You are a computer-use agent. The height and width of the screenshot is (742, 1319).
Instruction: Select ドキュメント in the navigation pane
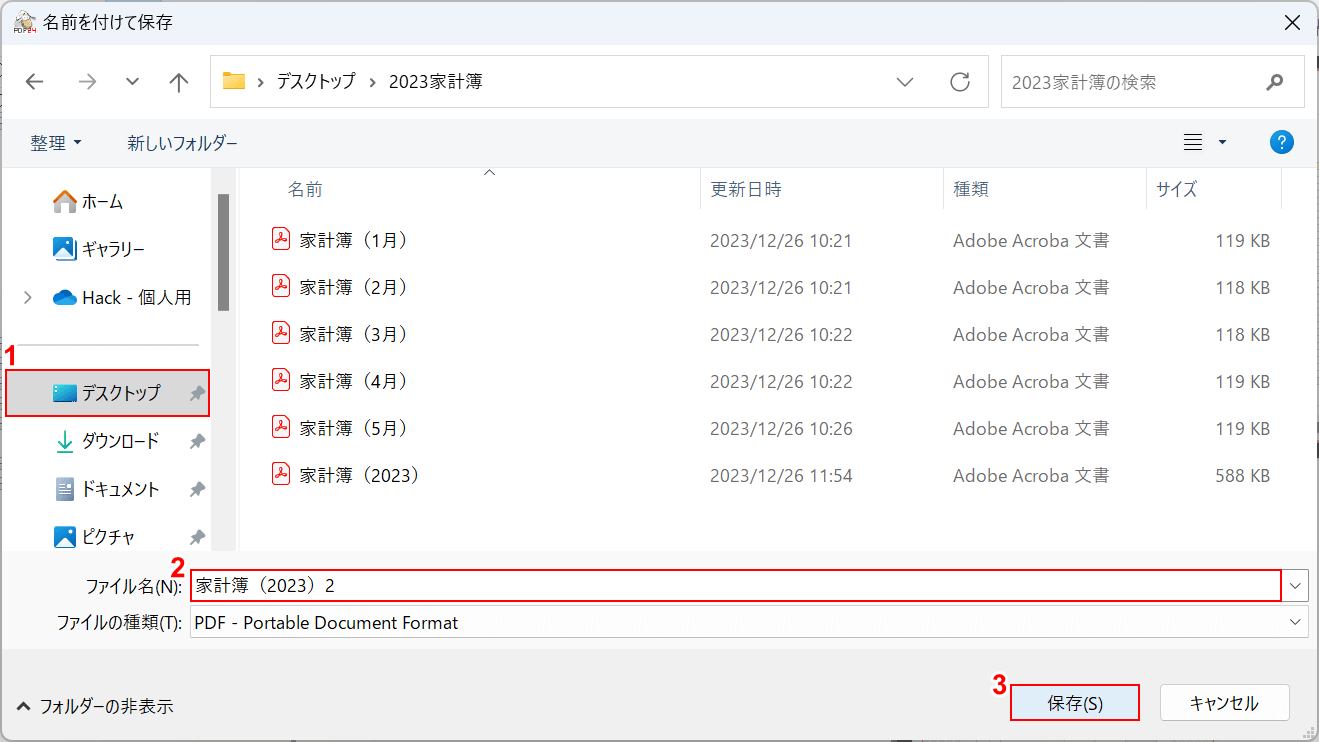point(108,489)
